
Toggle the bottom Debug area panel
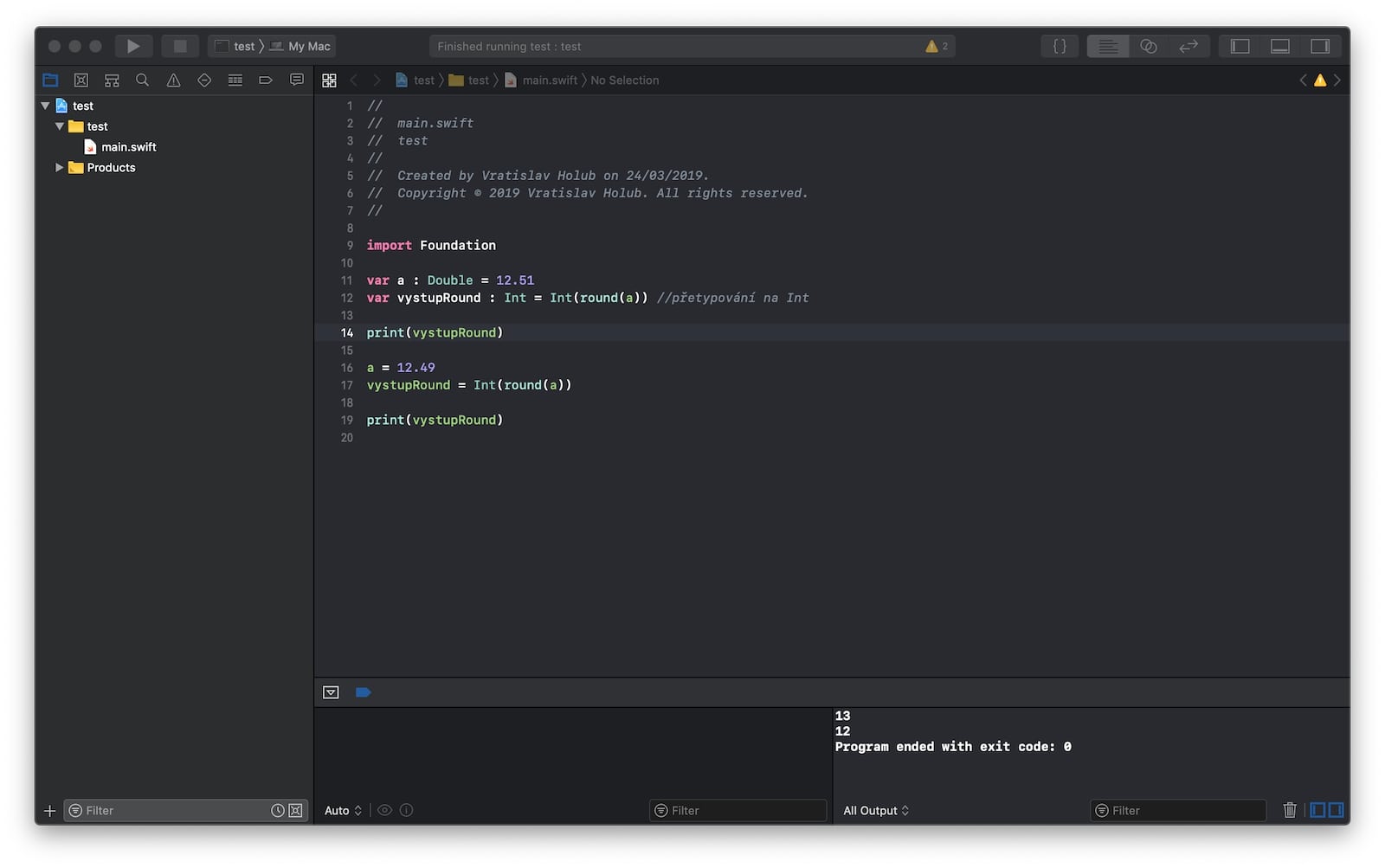coord(1279,46)
